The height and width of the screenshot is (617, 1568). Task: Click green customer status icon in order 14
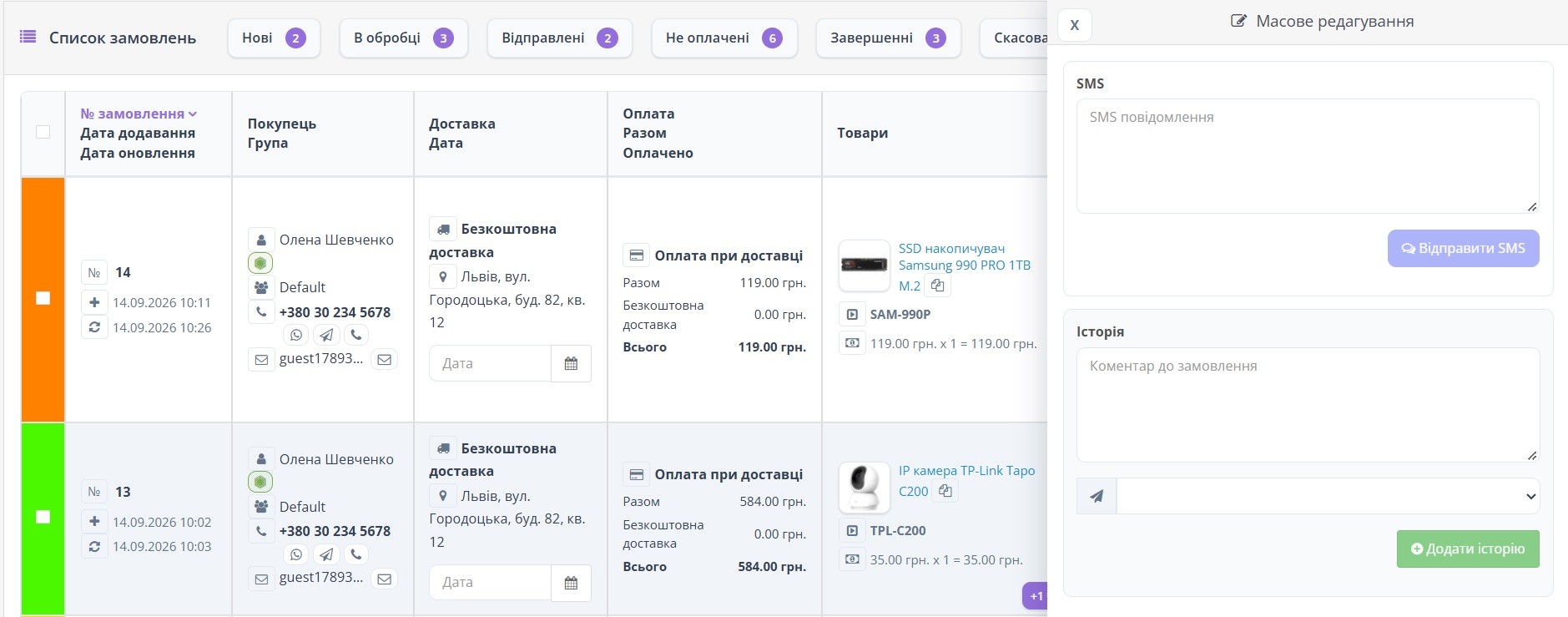click(260, 263)
